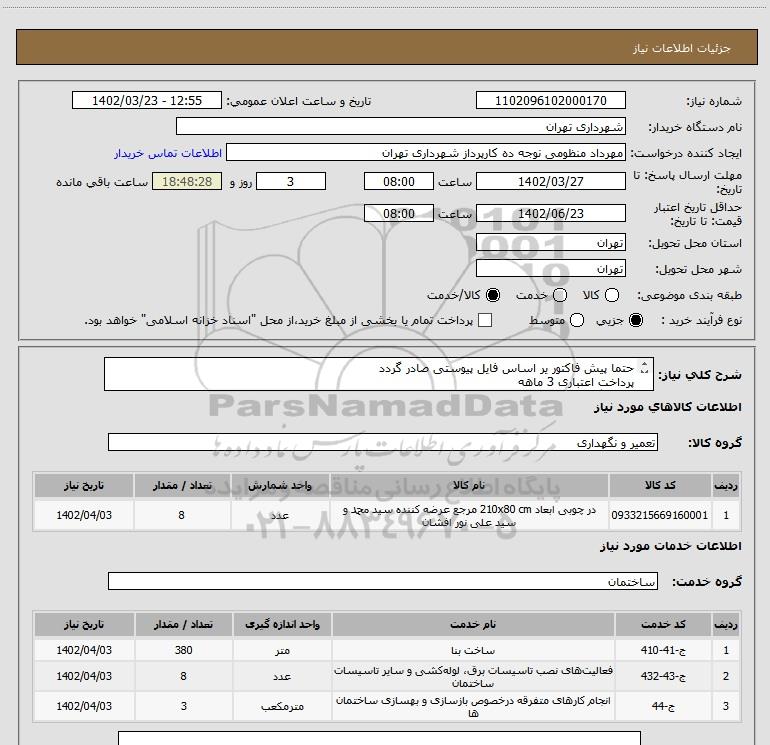This screenshot has height=745, width=770.
Task: Select the جزیی purchase type radio
Action: (635, 320)
